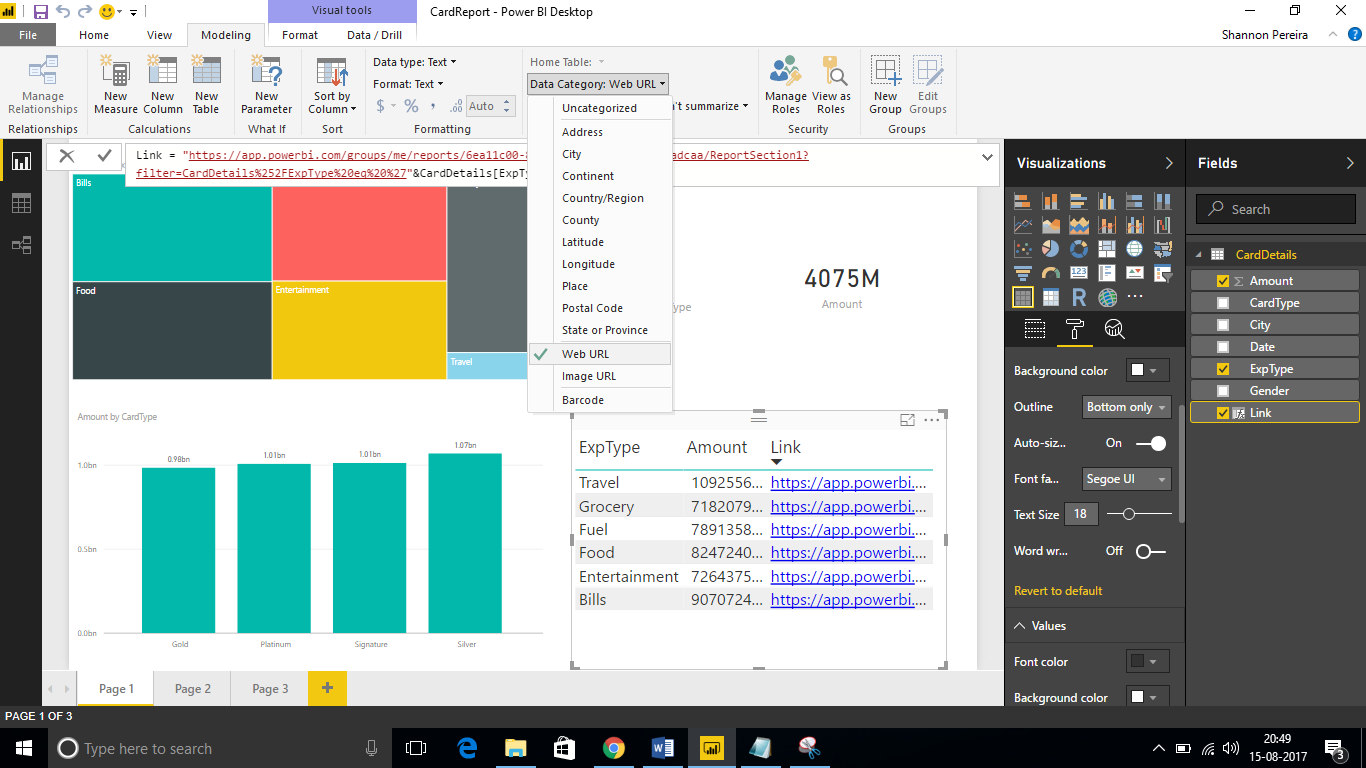This screenshot has height=768, width=1366.
Task: Check the Gender field checkbox
Action: pos(1223,391)
